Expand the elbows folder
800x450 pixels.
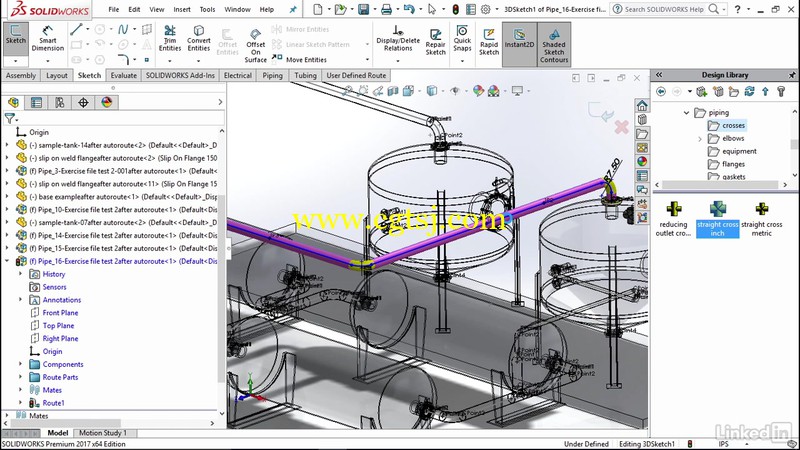point(700,138)
